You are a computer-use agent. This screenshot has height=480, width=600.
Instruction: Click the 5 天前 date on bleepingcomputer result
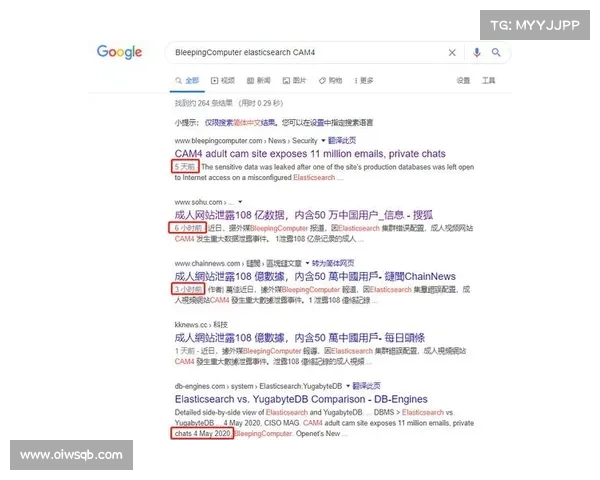pyautogui.click(x=185, y=167)
